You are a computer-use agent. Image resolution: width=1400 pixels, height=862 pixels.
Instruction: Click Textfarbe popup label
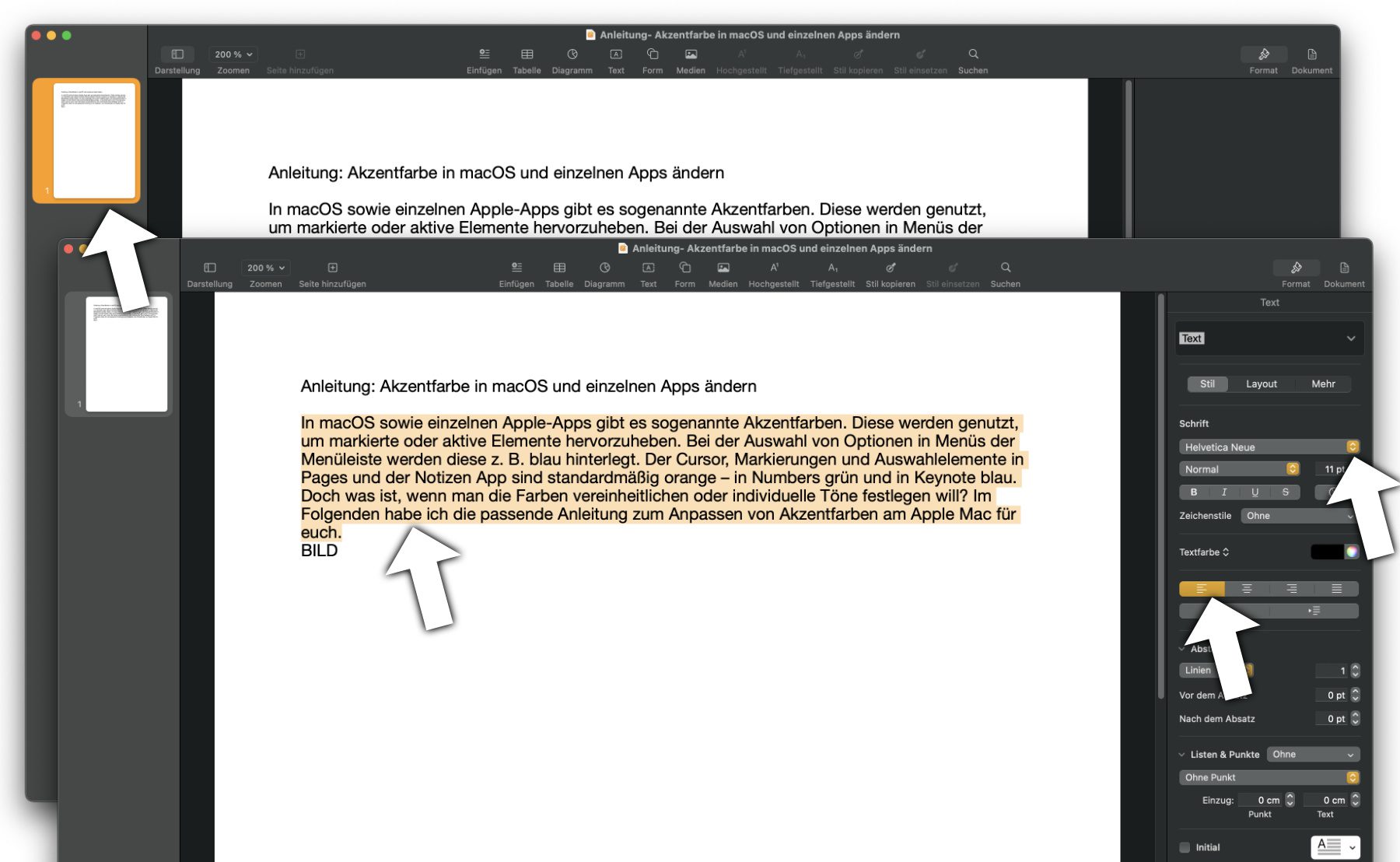[x=1204, y=552]
